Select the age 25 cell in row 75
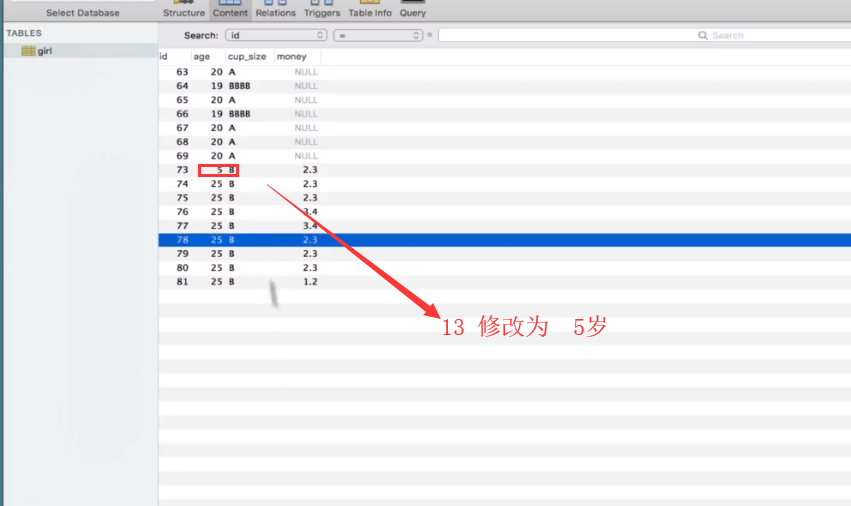Image resolution: width=851 pixels, height=506 pixels. (217, 198)
